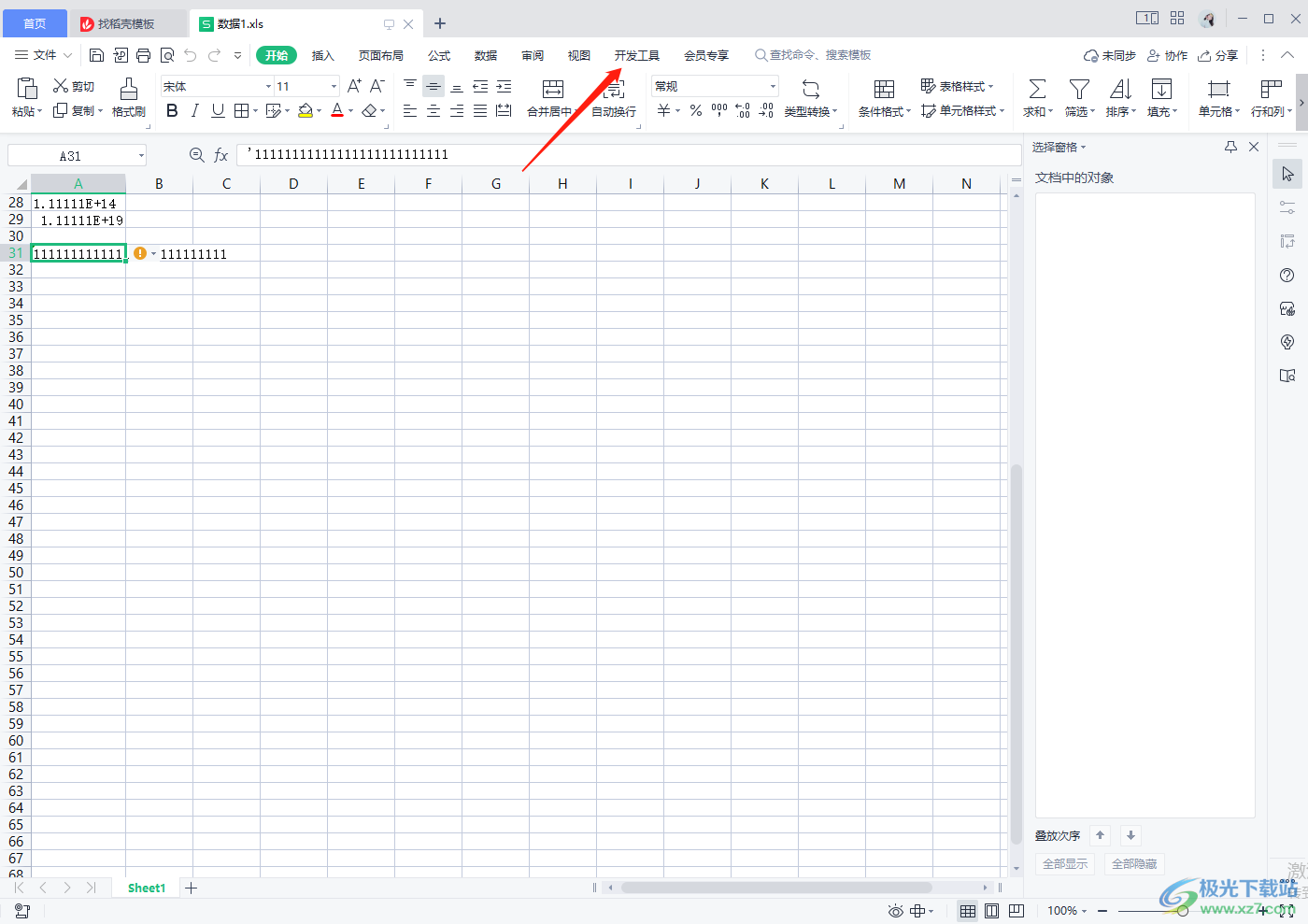Toggle Bold formatting
Screen dimensions: 1308x924
point(172,110)
